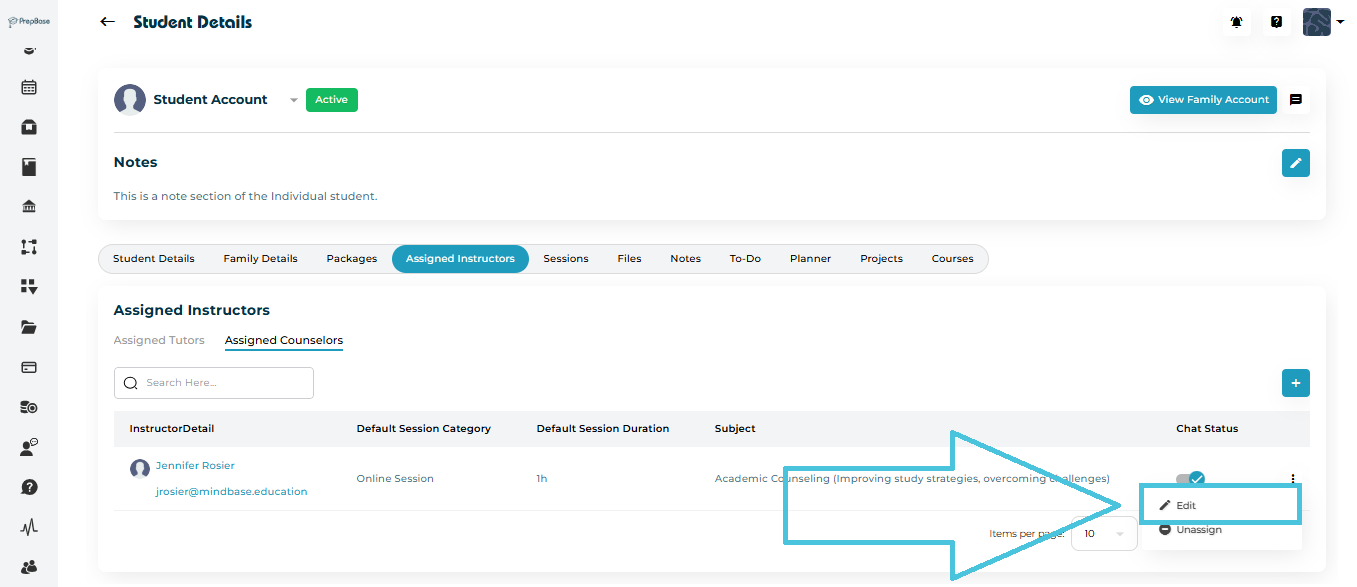Click the help question mark in top bar
1357x587 pixels.
(1276, 22)
